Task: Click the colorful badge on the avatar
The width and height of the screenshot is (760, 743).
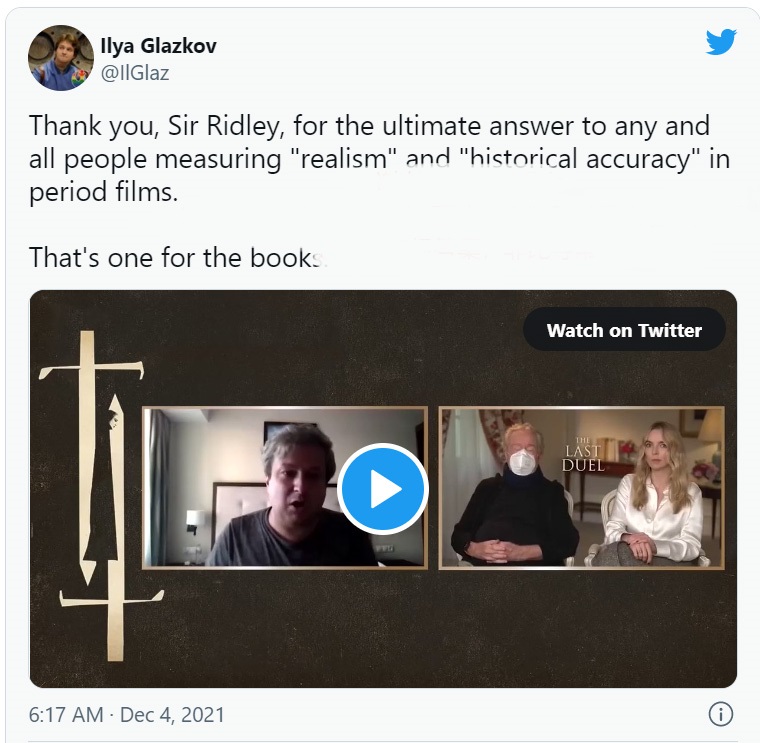Action: (x=79, y=79)
